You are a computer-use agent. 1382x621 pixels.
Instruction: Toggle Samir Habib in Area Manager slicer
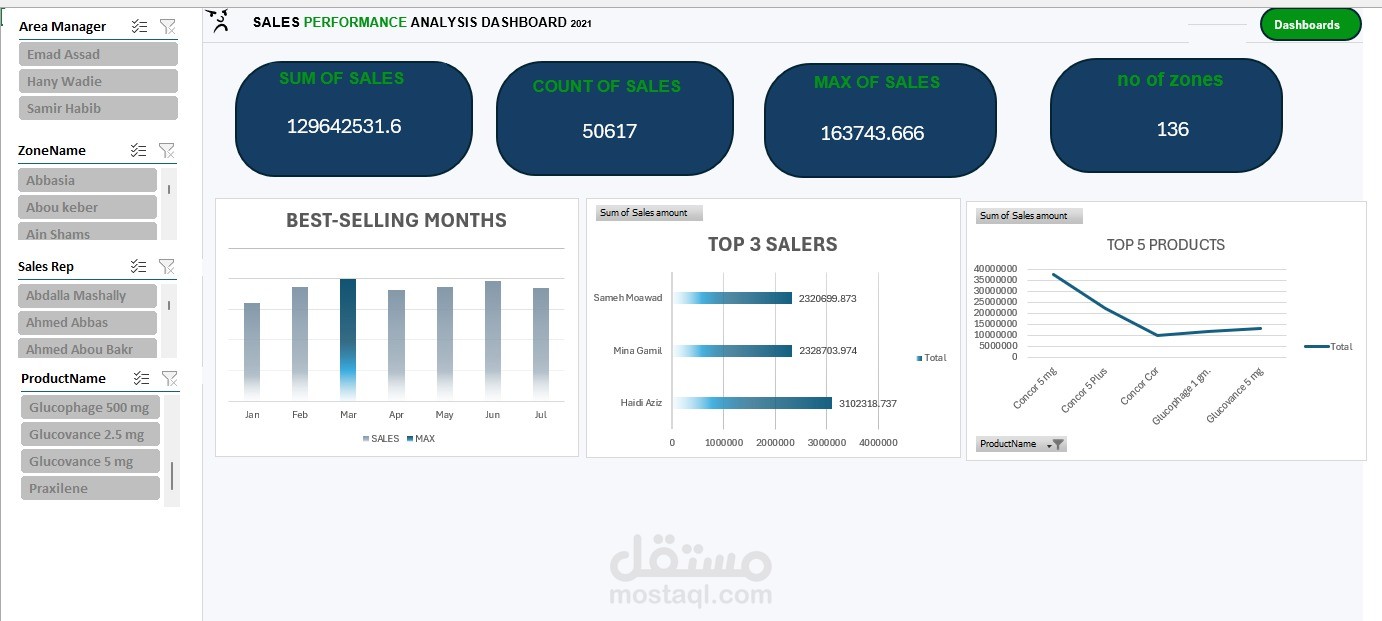pyautogui.click(x=97, y=107)
